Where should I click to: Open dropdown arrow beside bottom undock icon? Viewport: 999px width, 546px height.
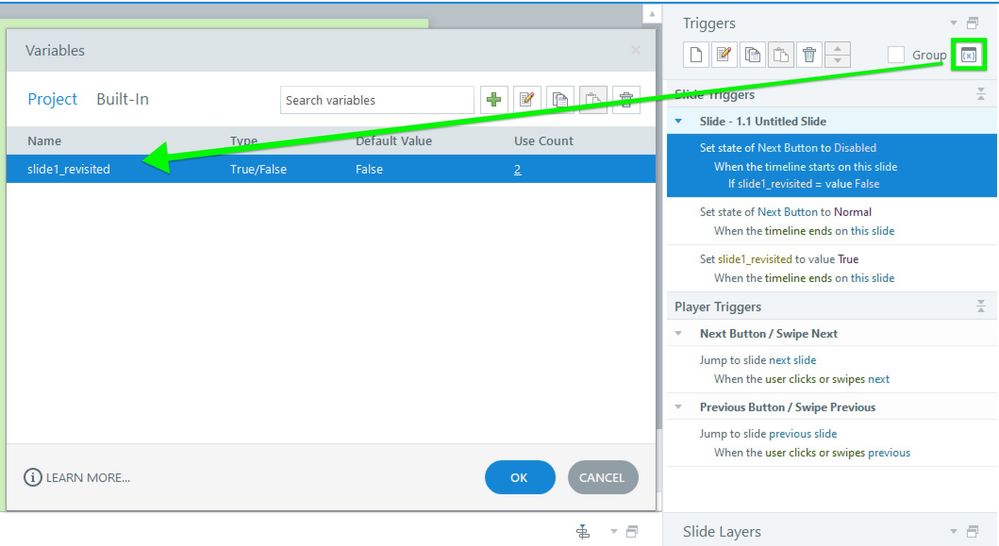[x=614, y=531]
